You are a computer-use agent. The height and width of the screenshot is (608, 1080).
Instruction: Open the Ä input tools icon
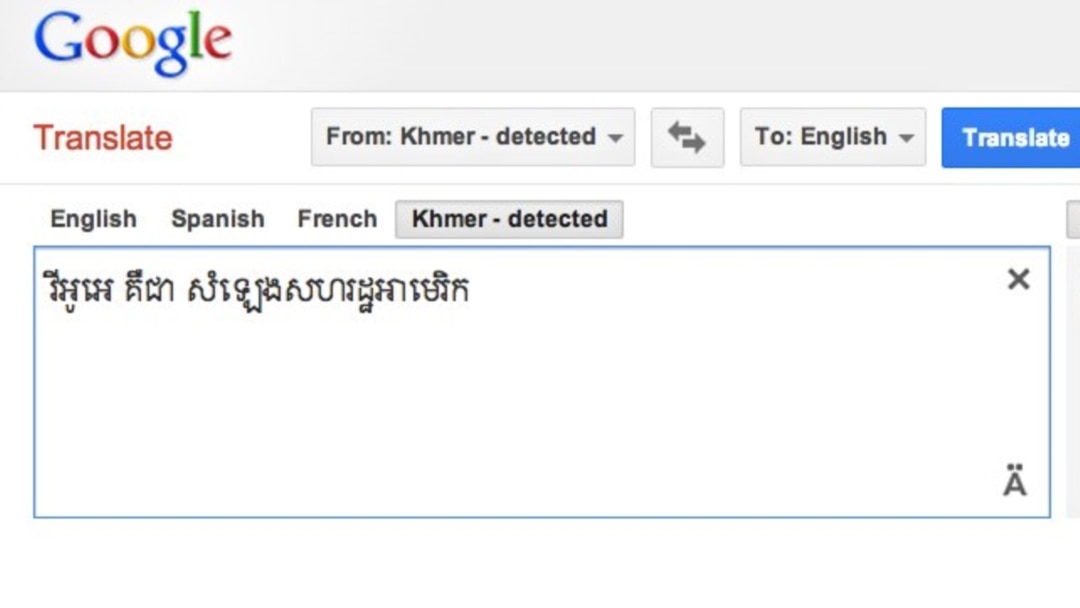[x=1015, y=484]
